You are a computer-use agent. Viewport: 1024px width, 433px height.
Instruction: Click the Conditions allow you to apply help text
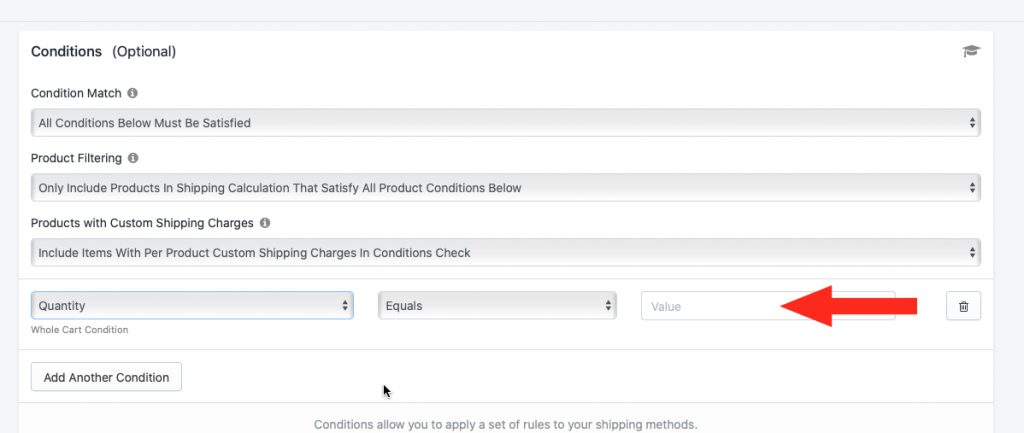click(505, 425)
